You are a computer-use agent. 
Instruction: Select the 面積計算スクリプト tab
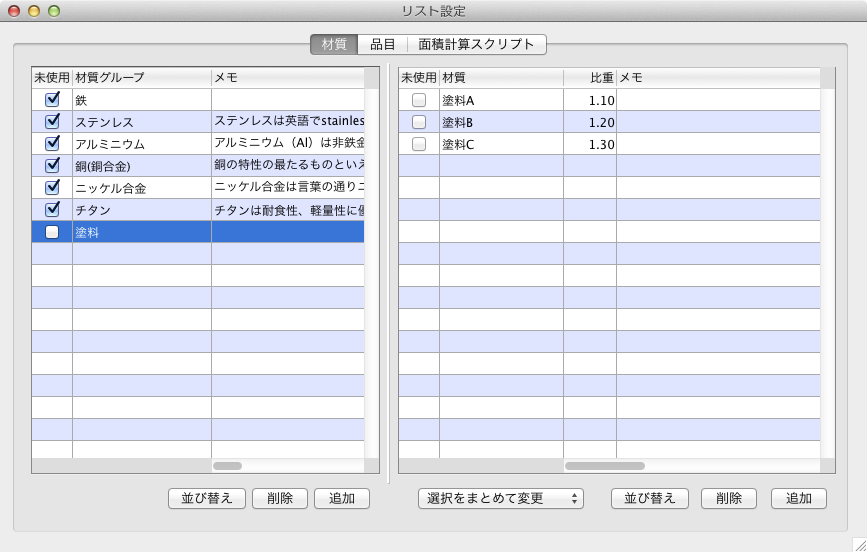tap(476, 44)
